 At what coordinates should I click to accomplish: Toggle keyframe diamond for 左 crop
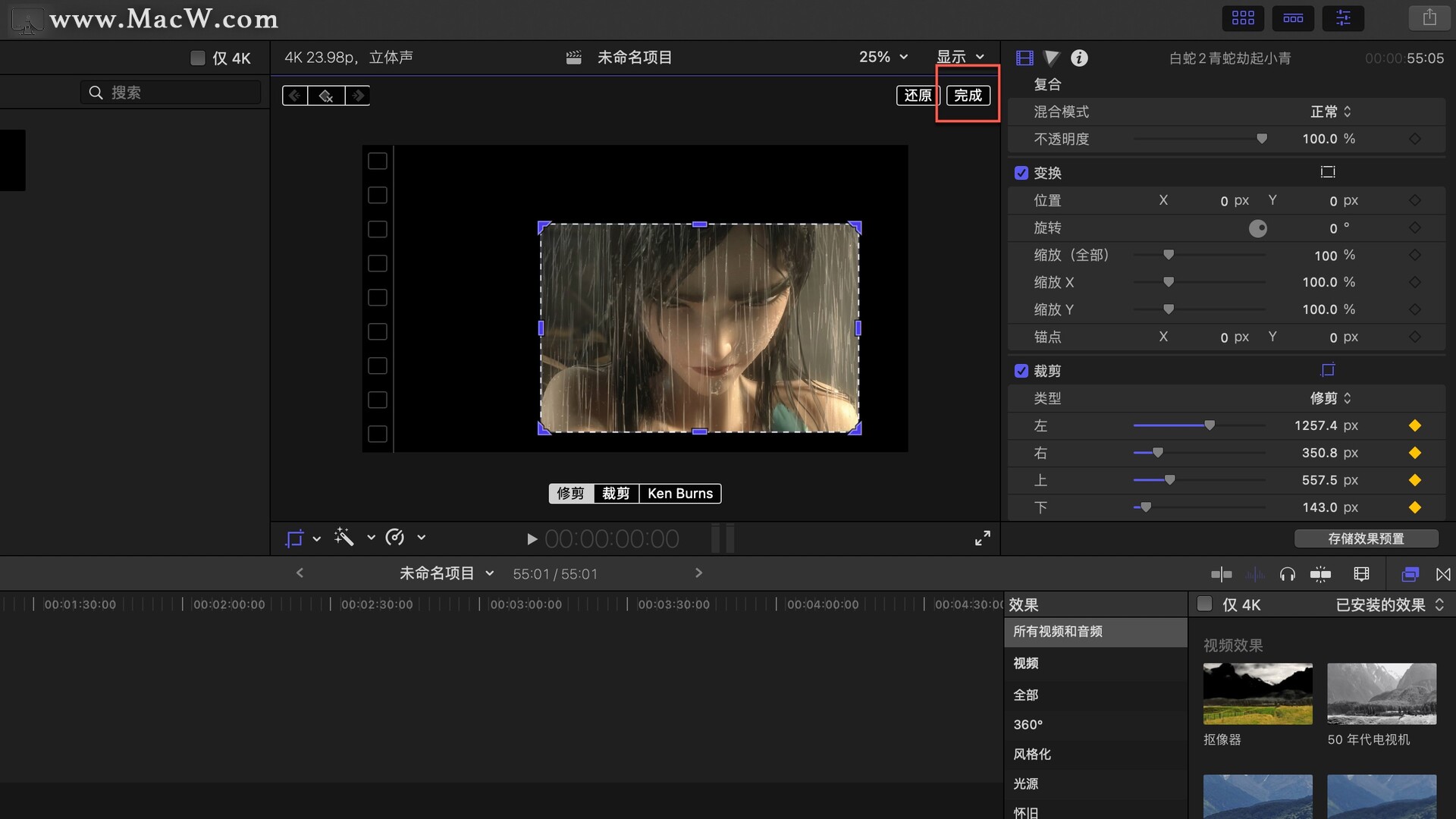[x=1415, y=425]
